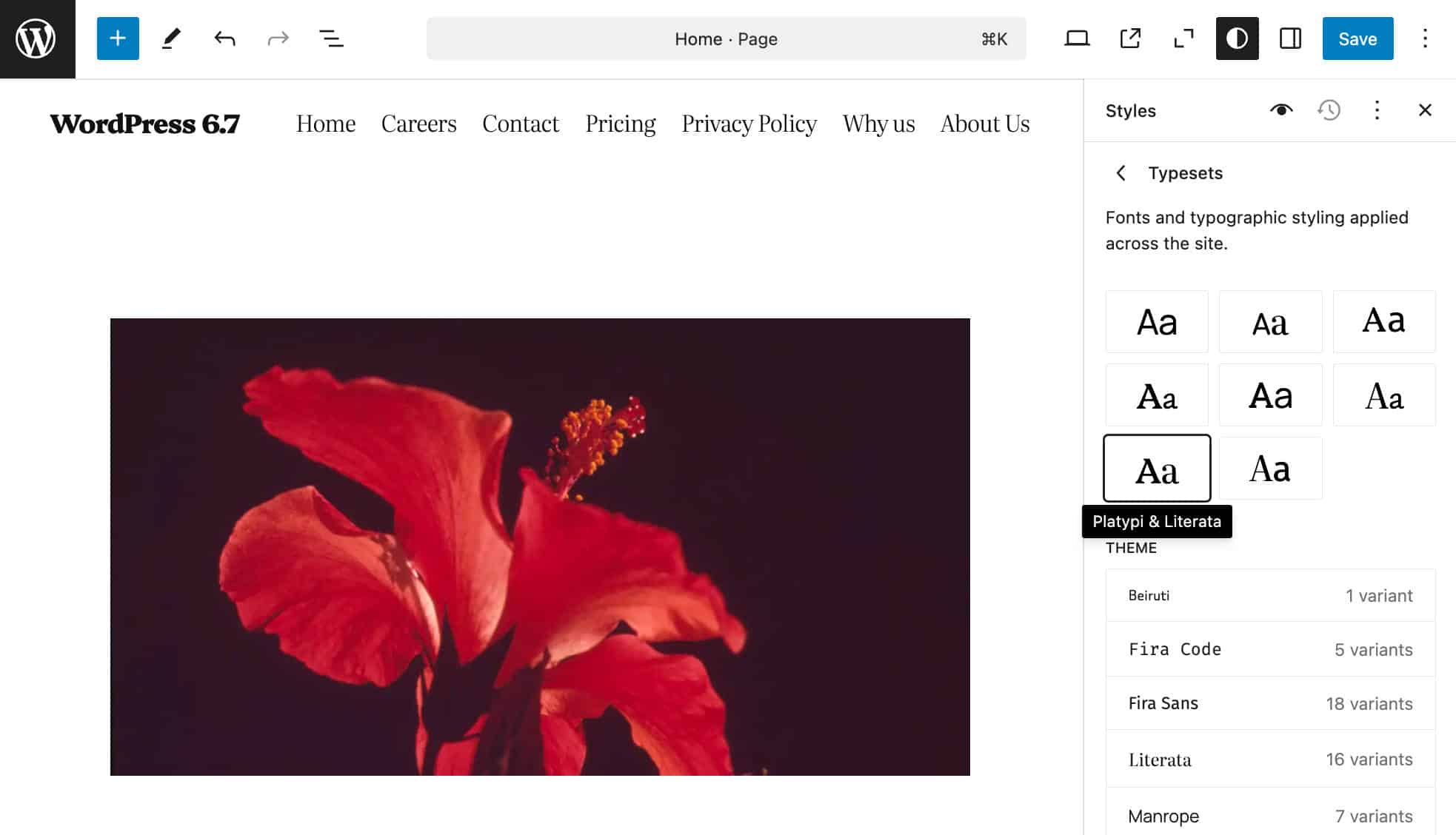Select the Platypi and Literata typeset thumbnail
Screen dimensions: 1456x835
(x=1157, y=468)
